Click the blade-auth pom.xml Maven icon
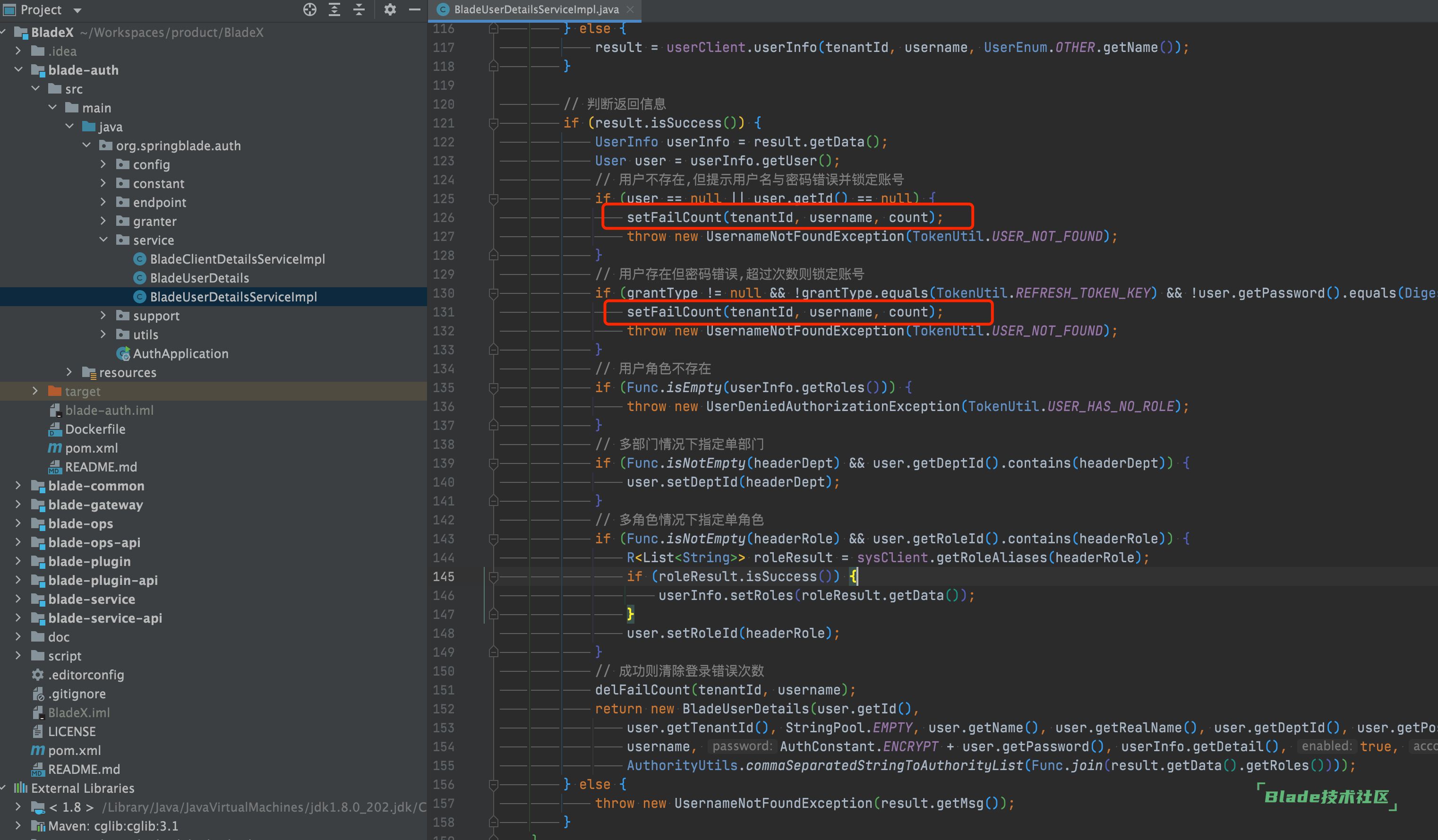The image size is (1438, 840). click(55, 448)
